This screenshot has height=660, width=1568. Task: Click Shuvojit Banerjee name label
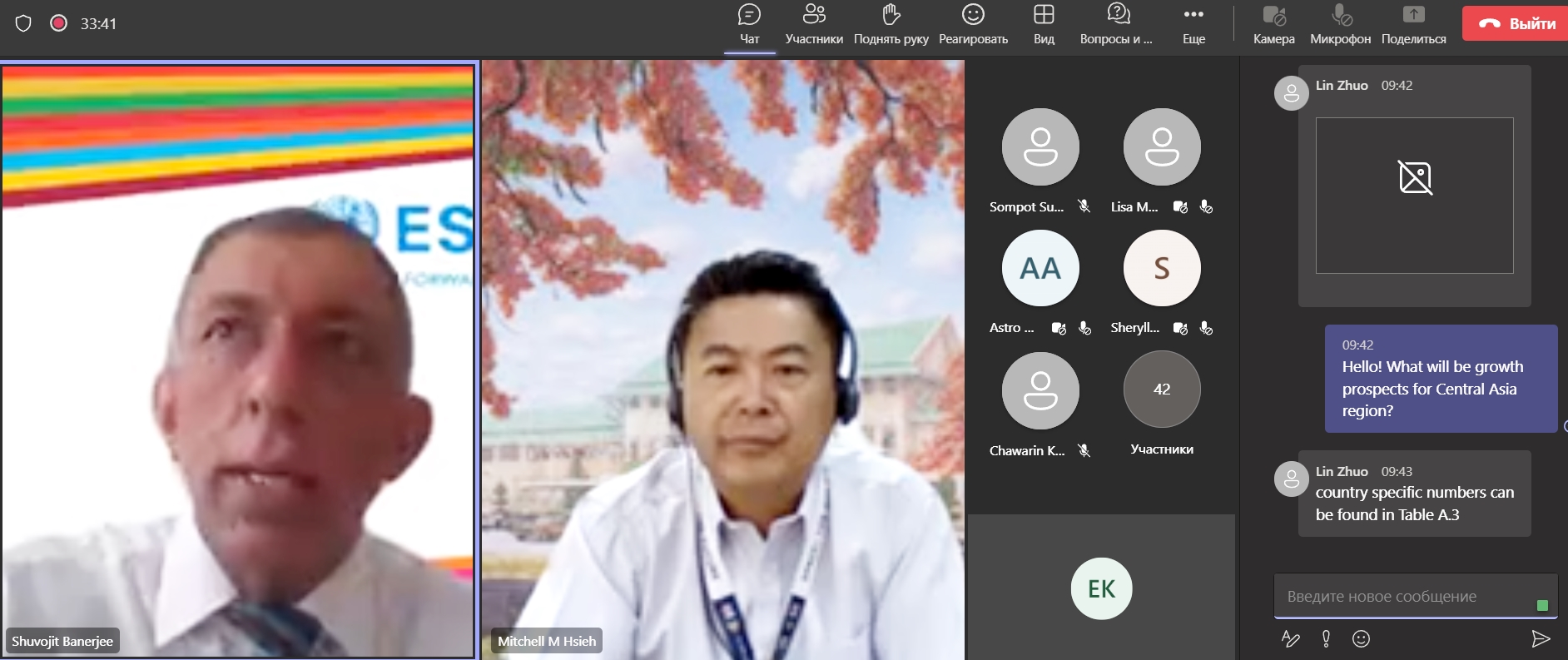point(62,641)
